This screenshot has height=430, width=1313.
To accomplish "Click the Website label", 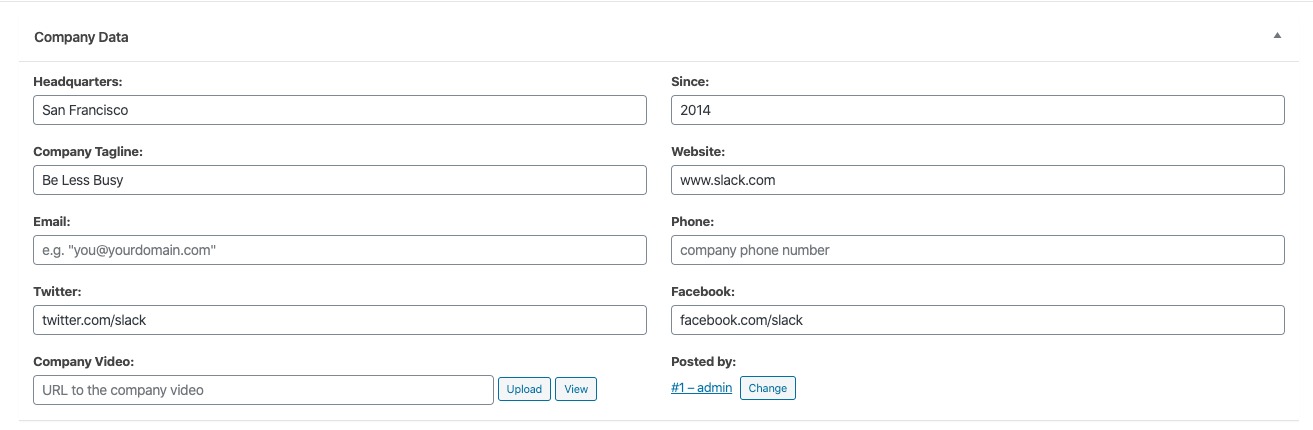I will (x=698, y=151).
